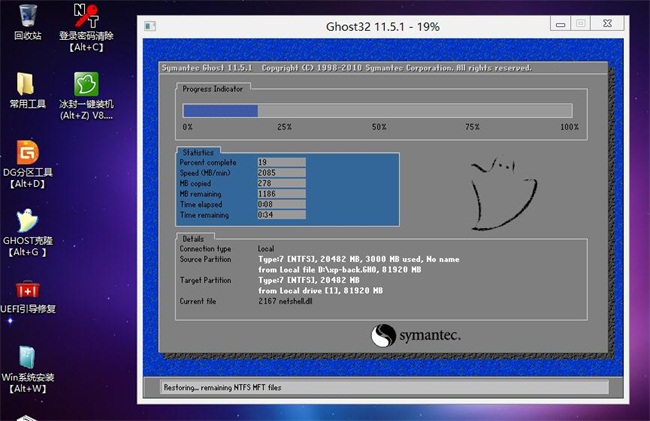
Task: Click the restore progress indicator bar
Action: click(376, 111)
